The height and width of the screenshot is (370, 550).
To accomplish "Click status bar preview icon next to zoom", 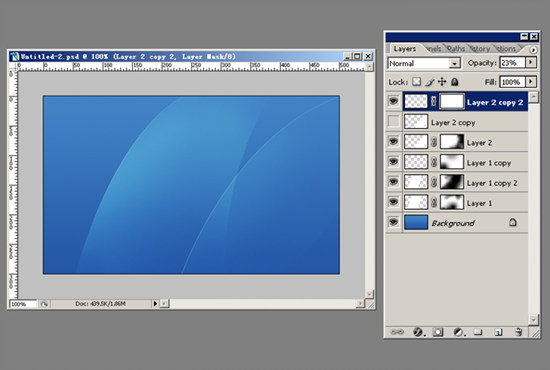I will click(44, 304).
